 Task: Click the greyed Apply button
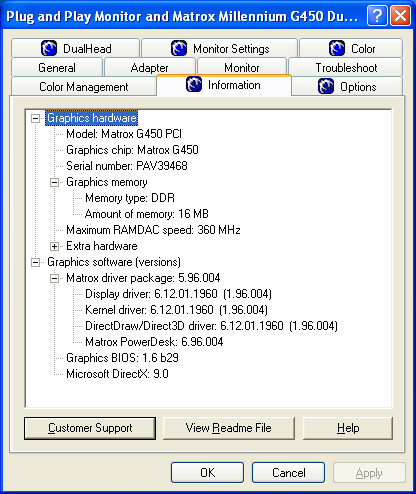coord(369,472)
